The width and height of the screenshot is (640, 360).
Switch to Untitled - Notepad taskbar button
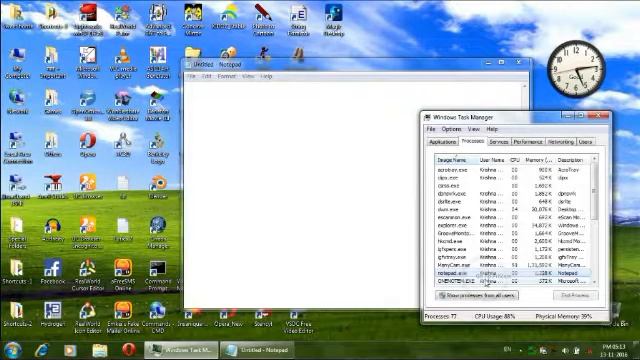click(257, 350)
